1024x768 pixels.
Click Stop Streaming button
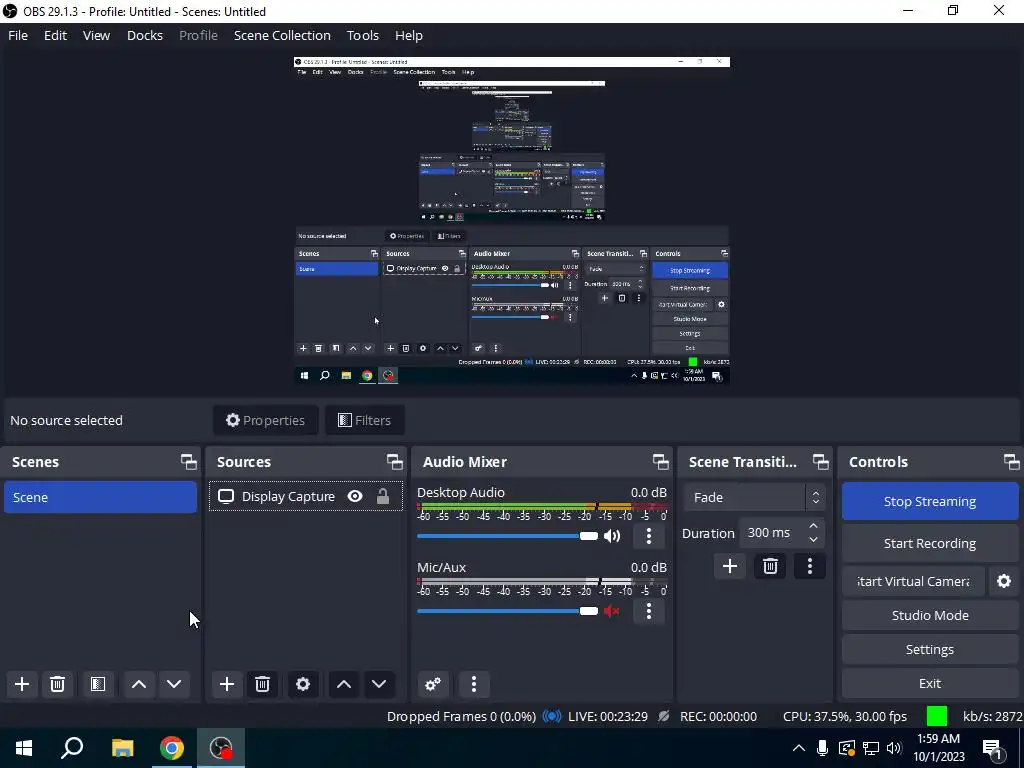tap(930, 502)
